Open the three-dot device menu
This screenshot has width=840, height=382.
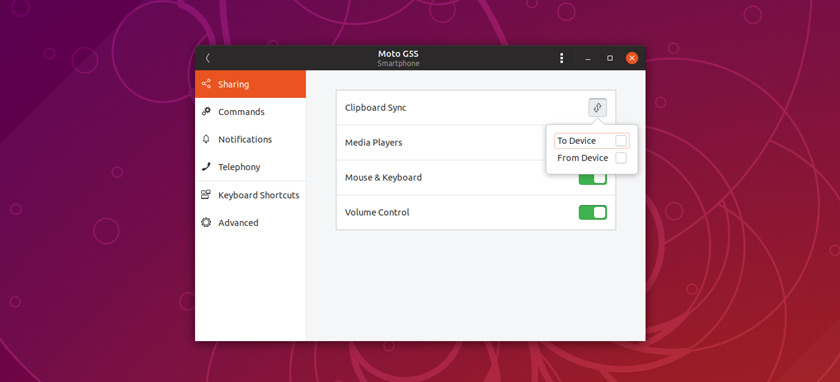point(561,58)
